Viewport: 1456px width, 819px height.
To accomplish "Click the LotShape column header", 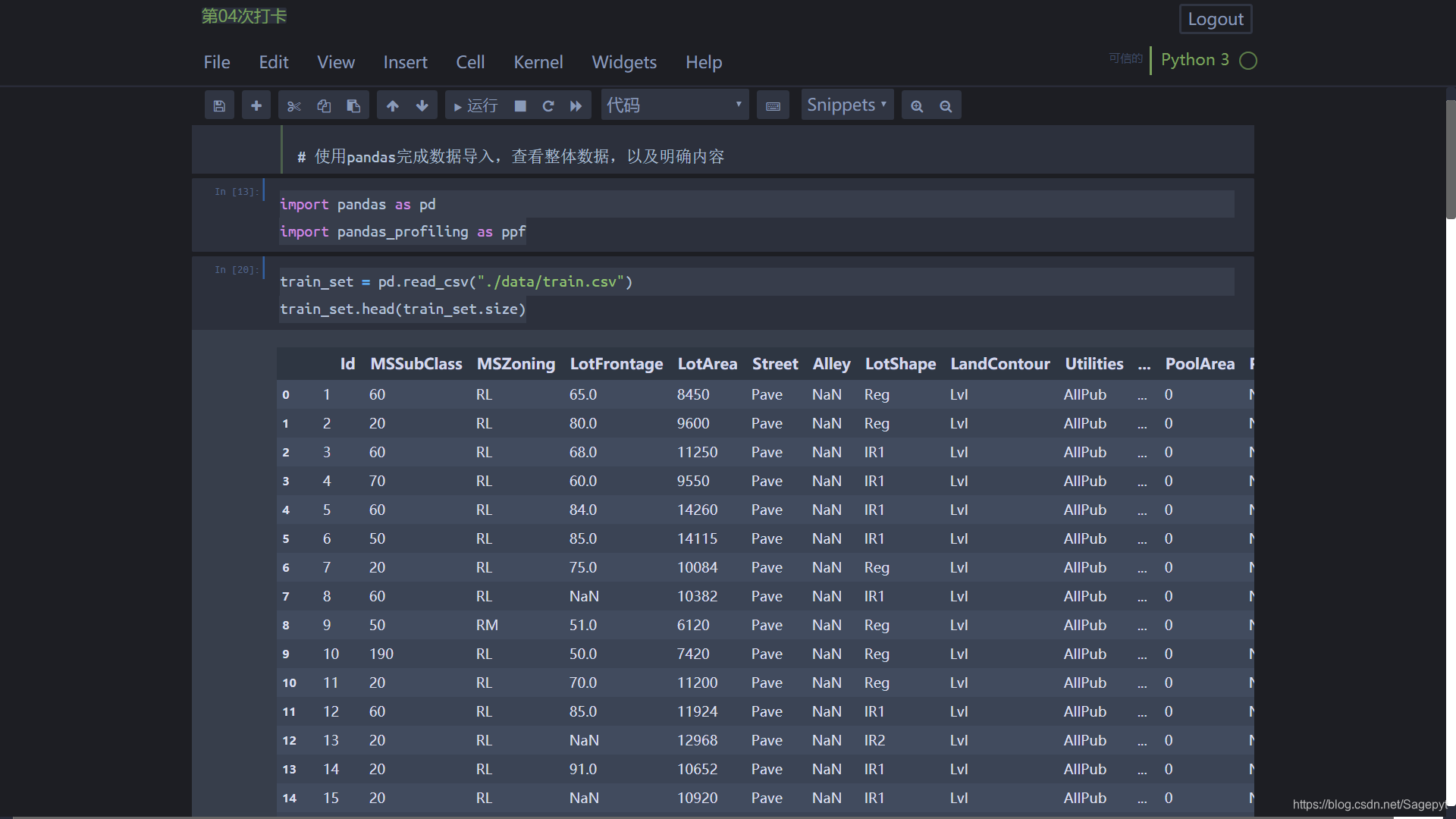I will pyautogui.click(x=901, y=364).
